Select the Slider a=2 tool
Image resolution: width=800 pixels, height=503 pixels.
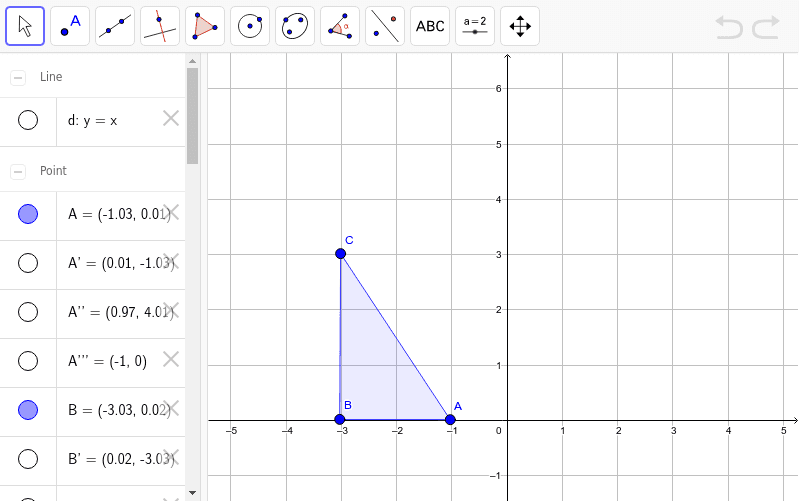coord(475,26)
